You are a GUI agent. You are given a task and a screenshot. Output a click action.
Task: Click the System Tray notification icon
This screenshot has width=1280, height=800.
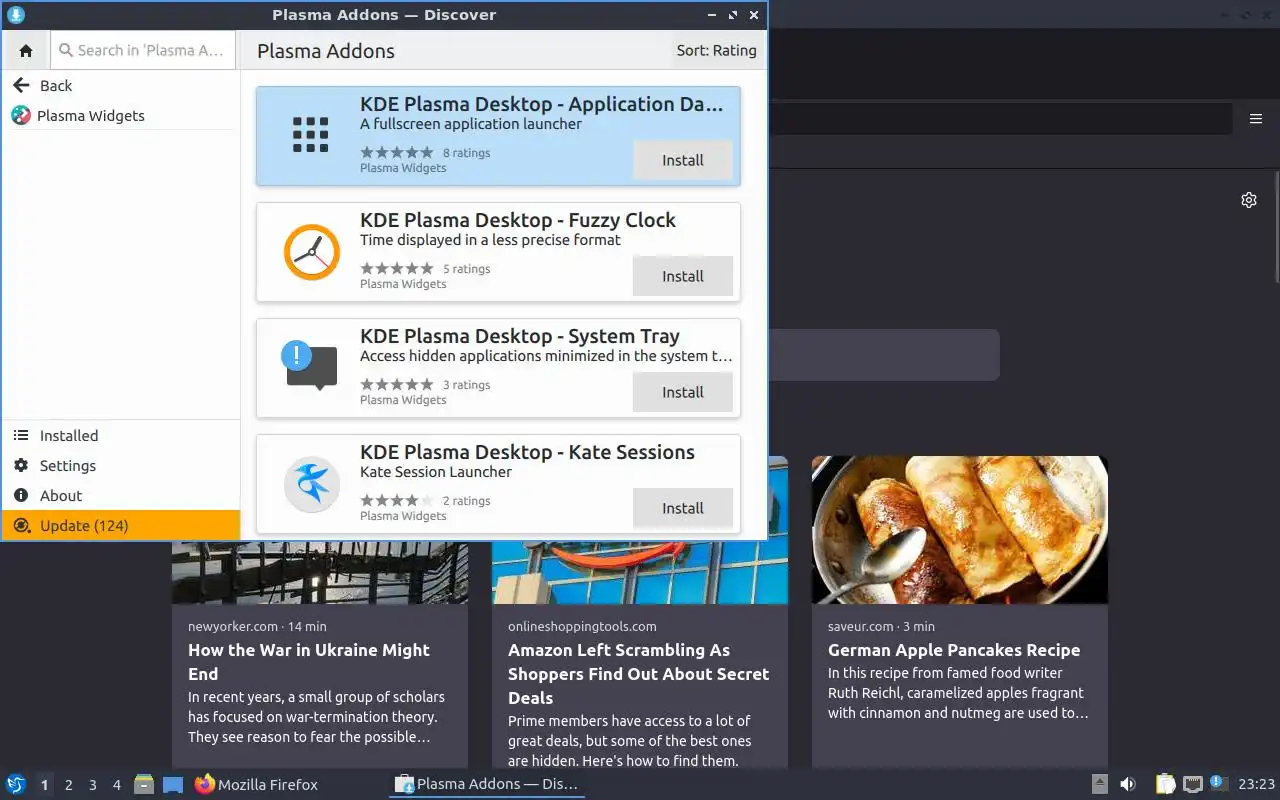[310, 365]
